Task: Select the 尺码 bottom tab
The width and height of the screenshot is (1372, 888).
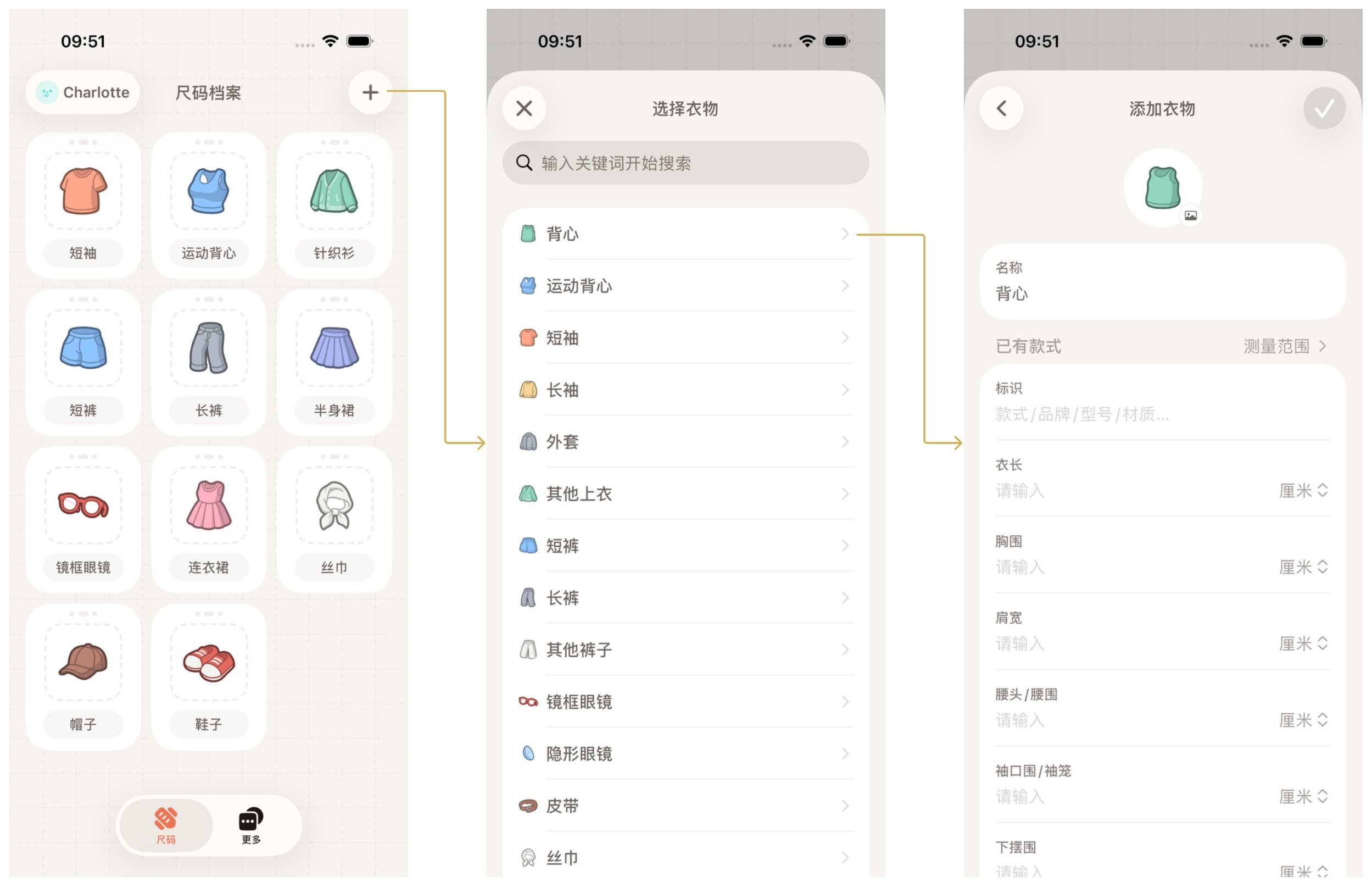Action: coord(166,826)
